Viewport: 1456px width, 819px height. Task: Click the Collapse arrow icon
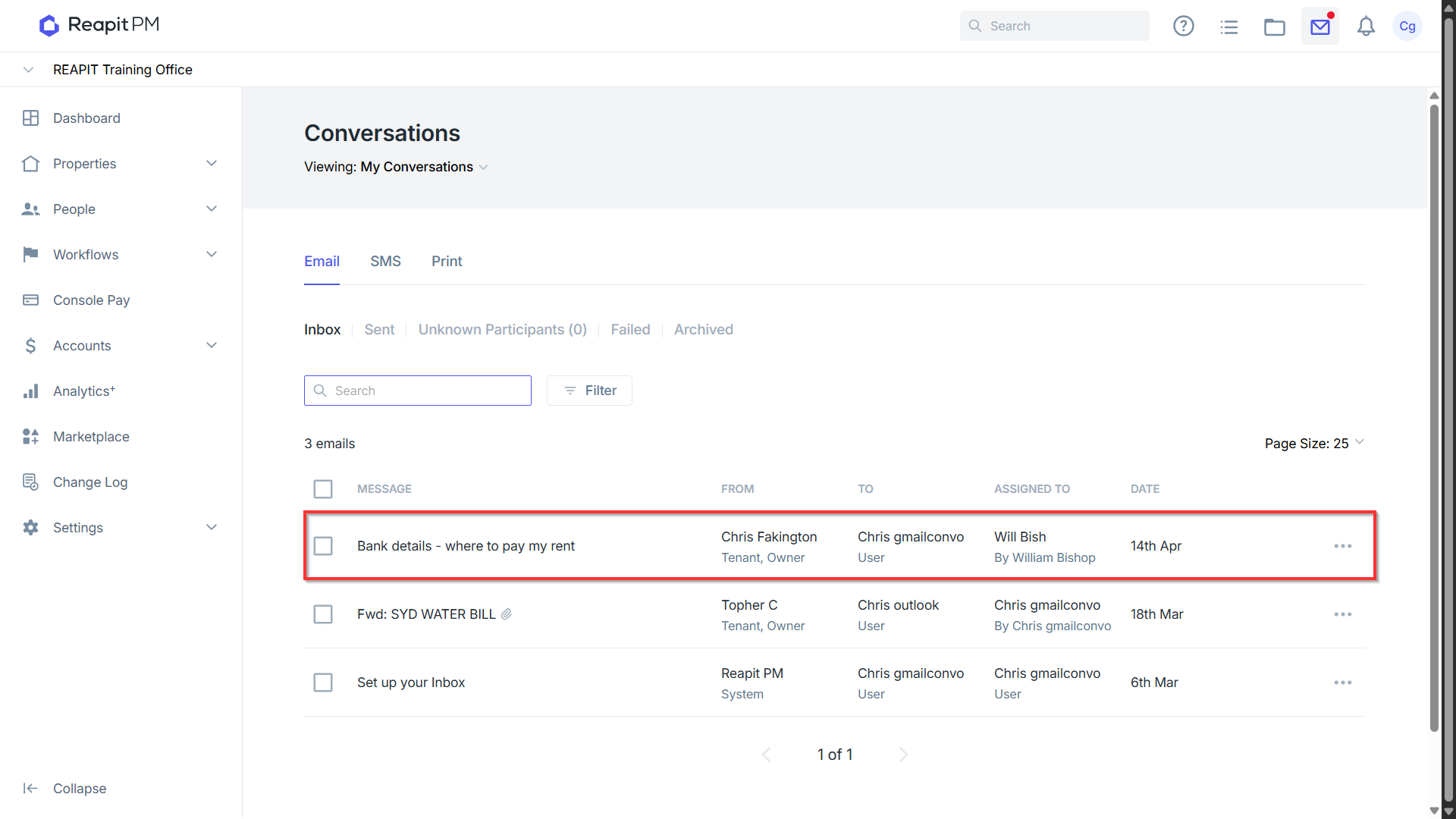(30, 789)
